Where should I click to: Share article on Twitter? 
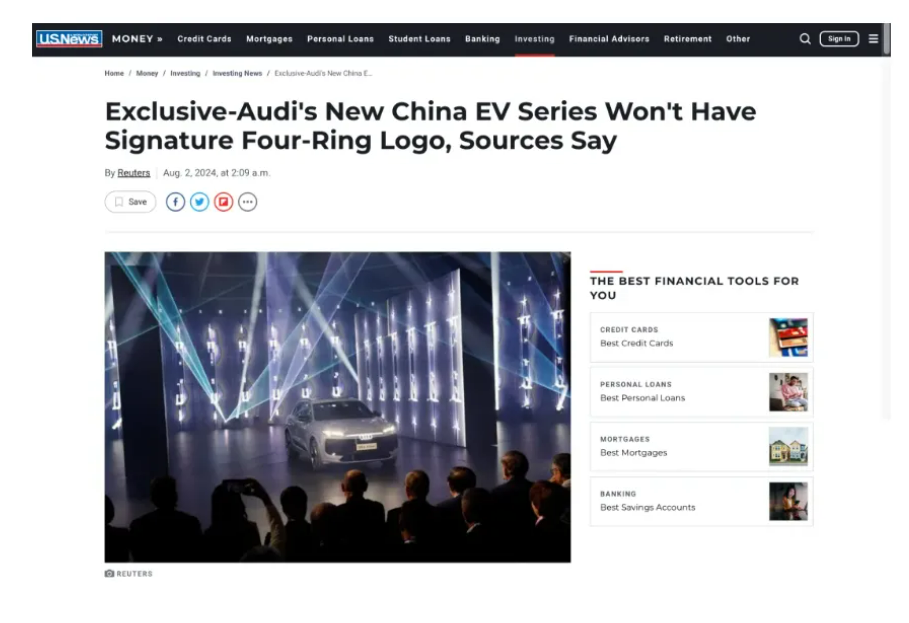coord(199,202)
